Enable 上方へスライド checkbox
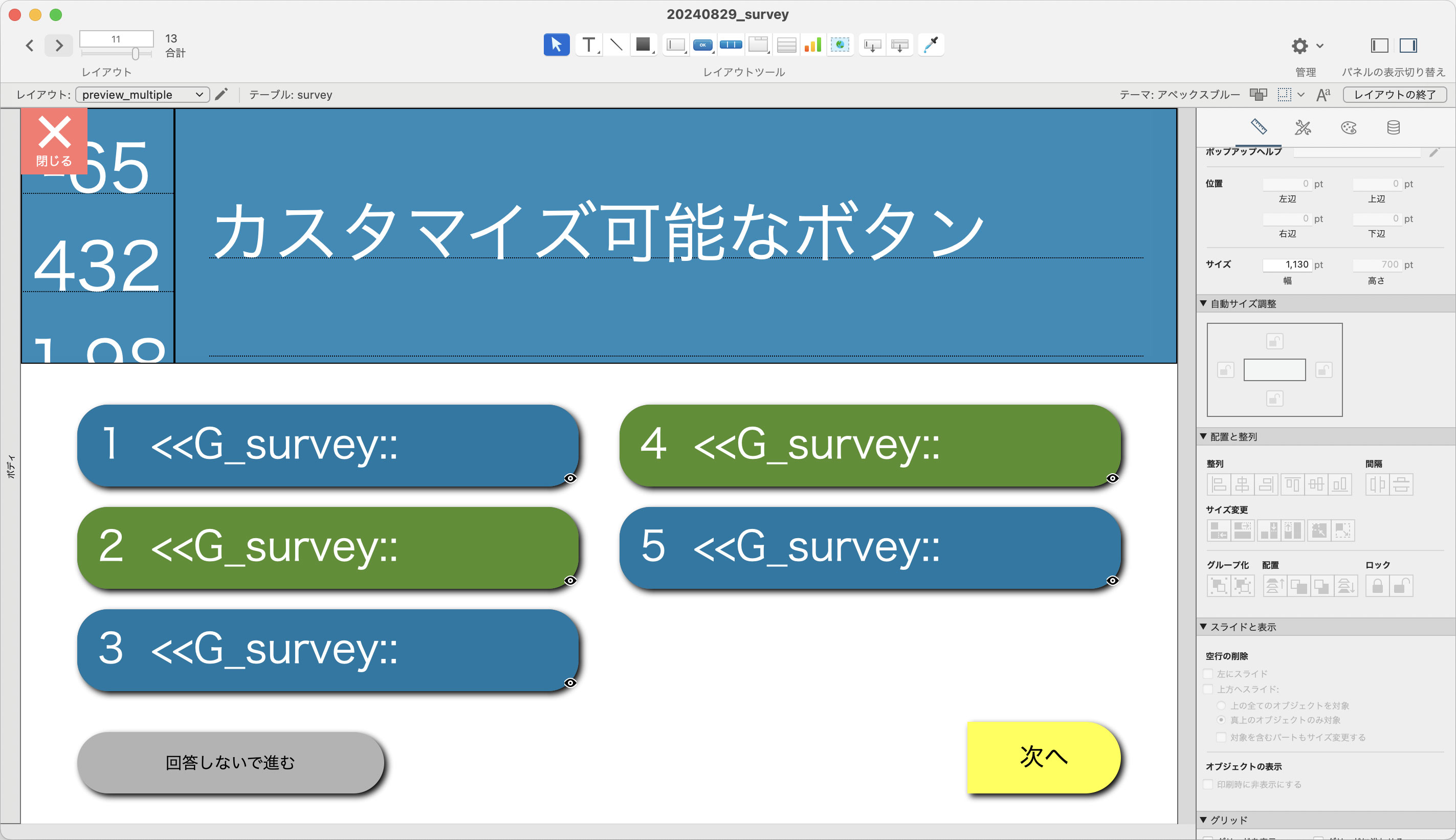This screenshot has height=840, width=1456. 1208,690
